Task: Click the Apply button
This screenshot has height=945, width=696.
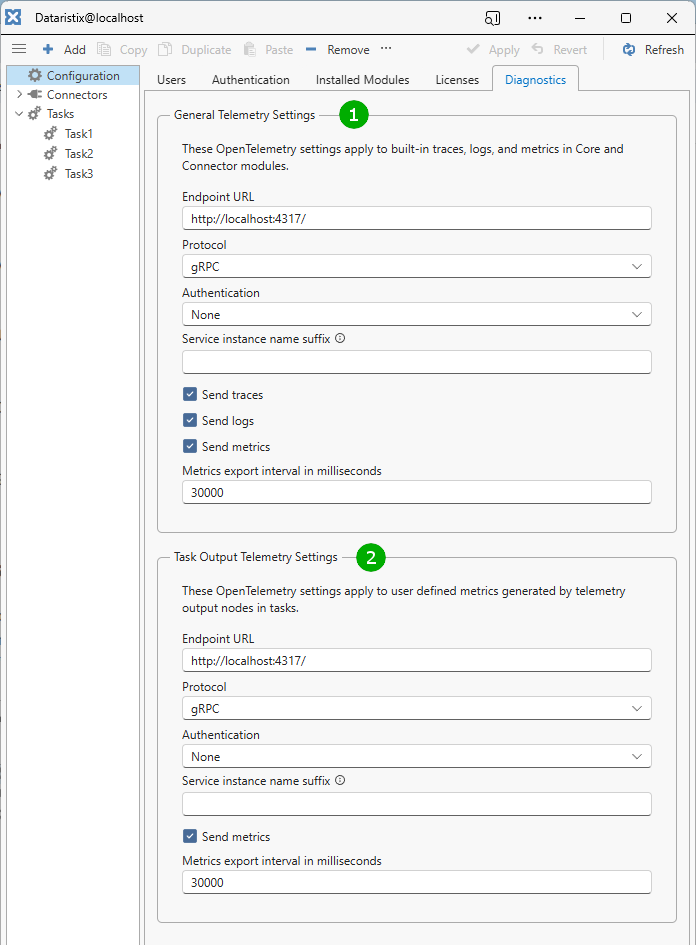Action: [x=495, y=49]
